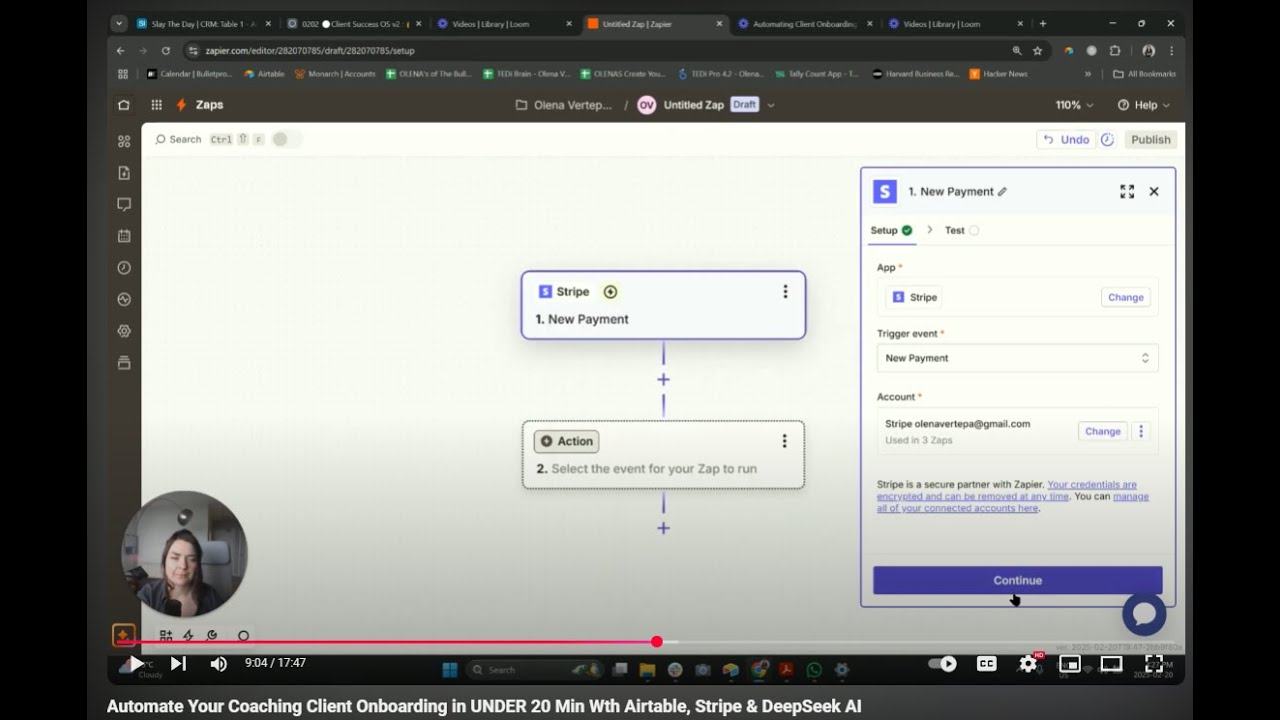Open the versions stack icon in sidebar
Viewport: 1280px width, 720px height.
pos(124,362)
